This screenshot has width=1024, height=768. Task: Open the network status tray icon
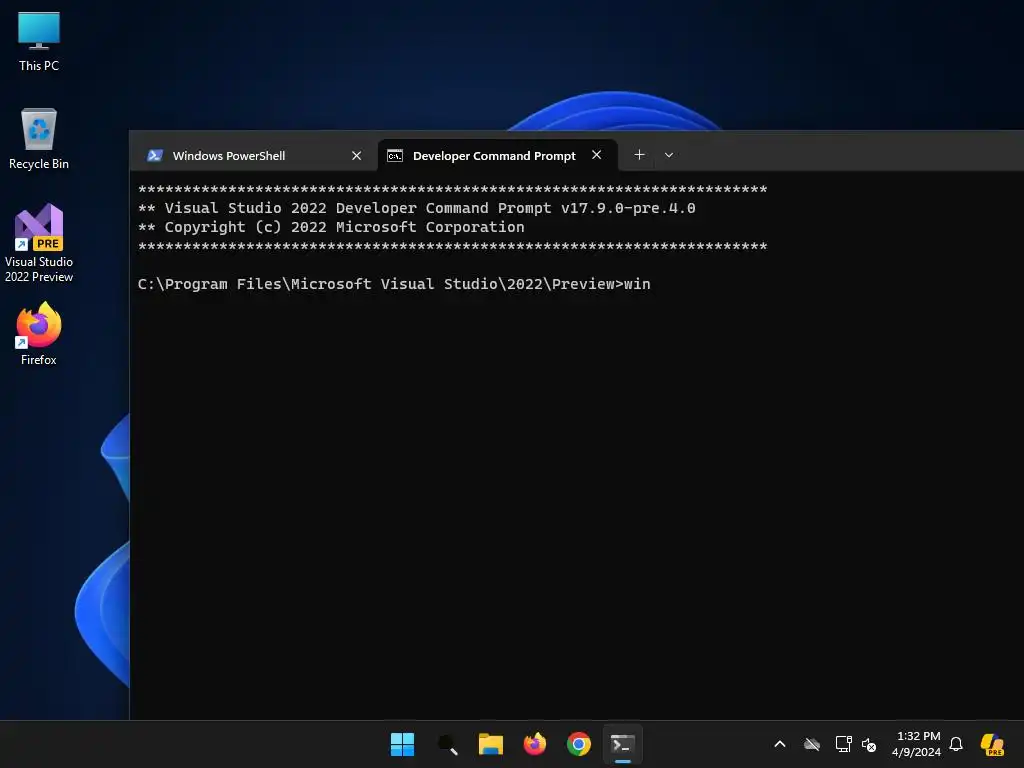pos(843,744)
